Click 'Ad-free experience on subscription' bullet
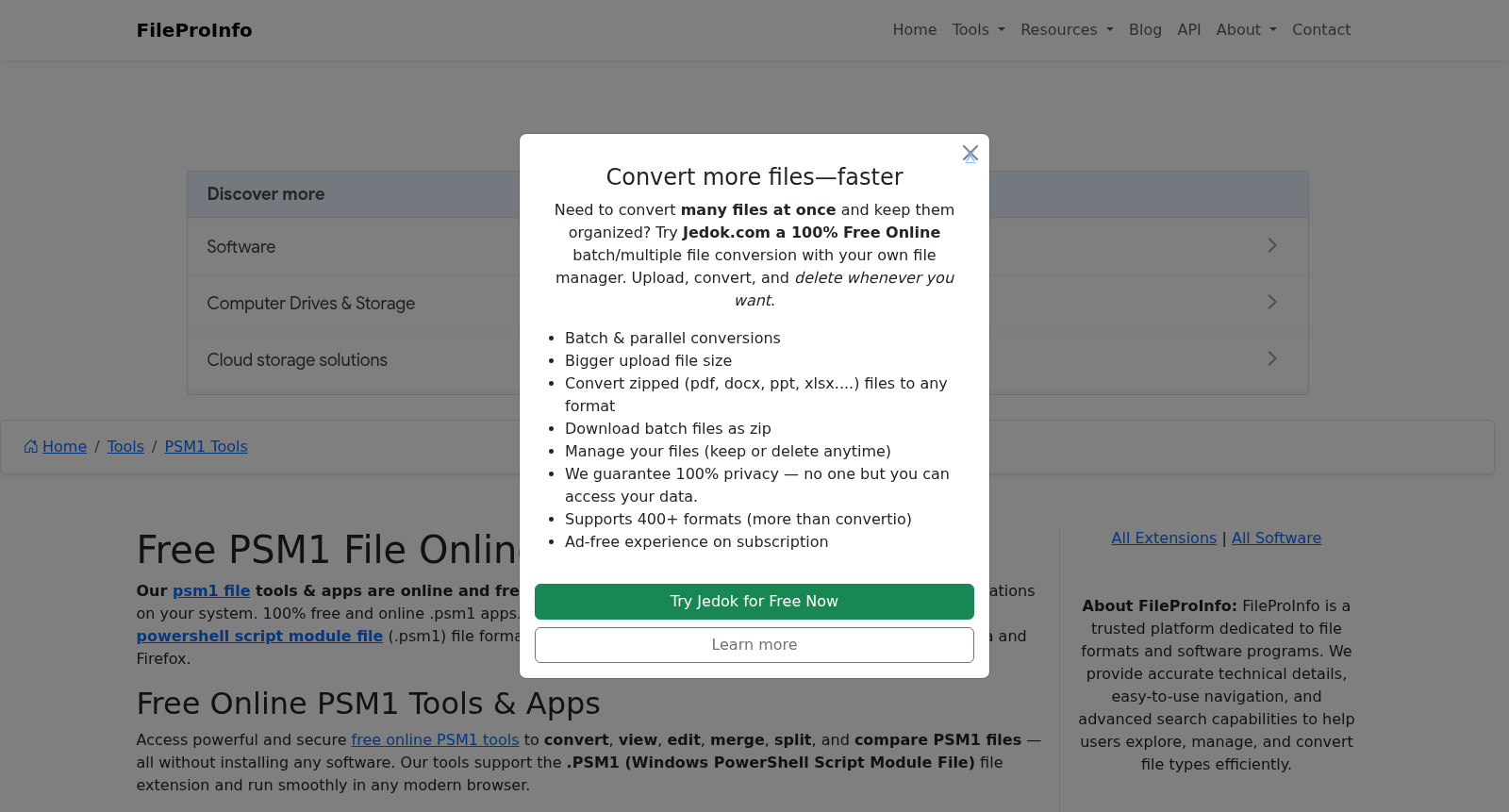The image size is (1509, 812). 696,542
